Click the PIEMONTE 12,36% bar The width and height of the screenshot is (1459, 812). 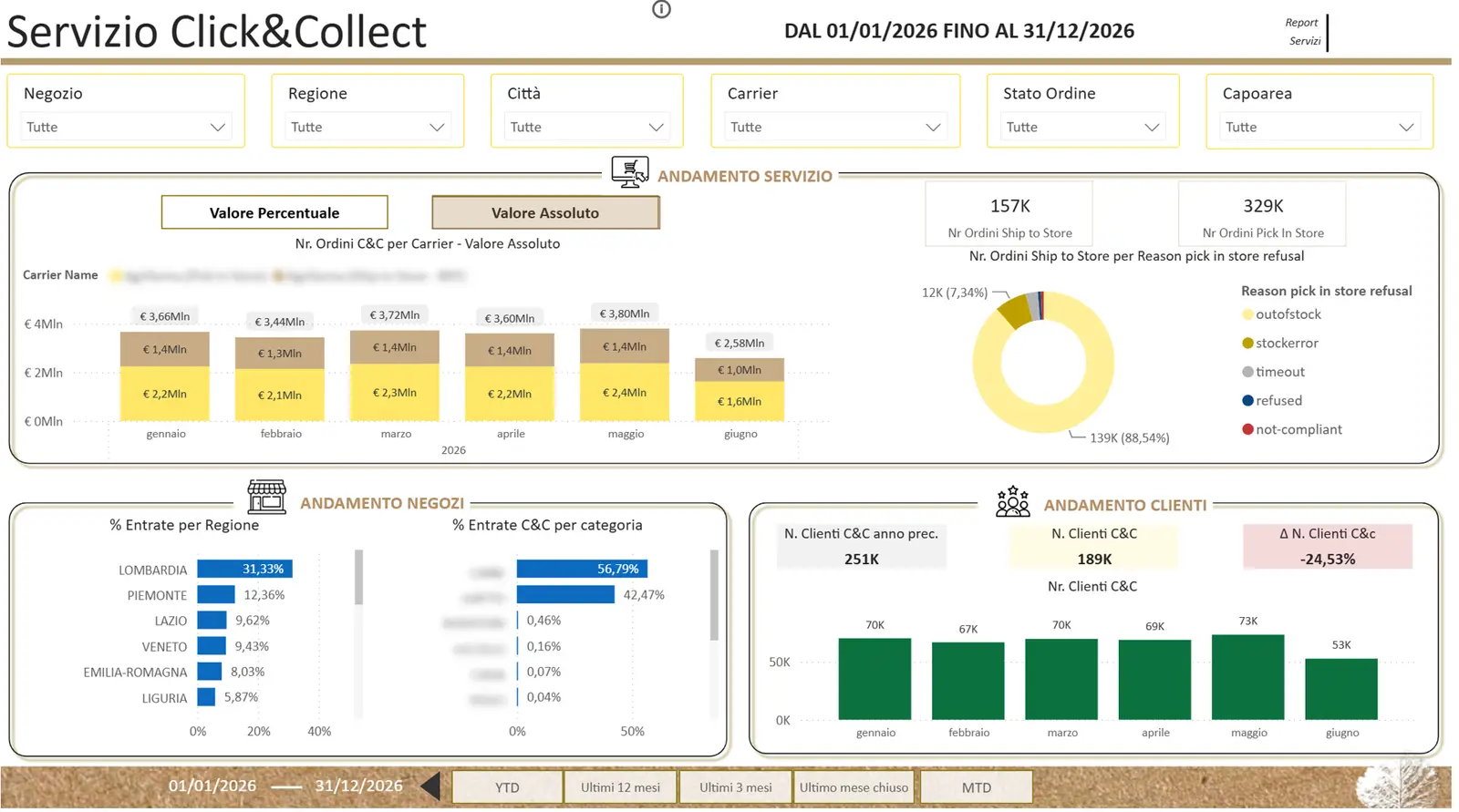click(216, 594)
